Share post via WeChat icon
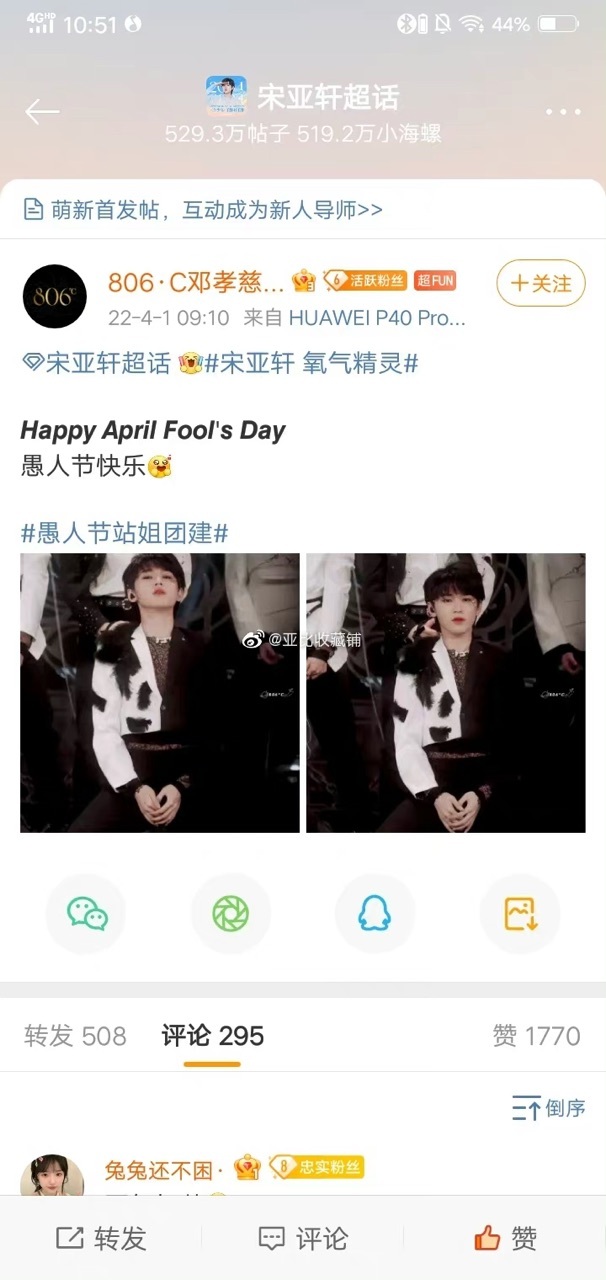This screenshot has height=1280, width=606. coord(86,913)
